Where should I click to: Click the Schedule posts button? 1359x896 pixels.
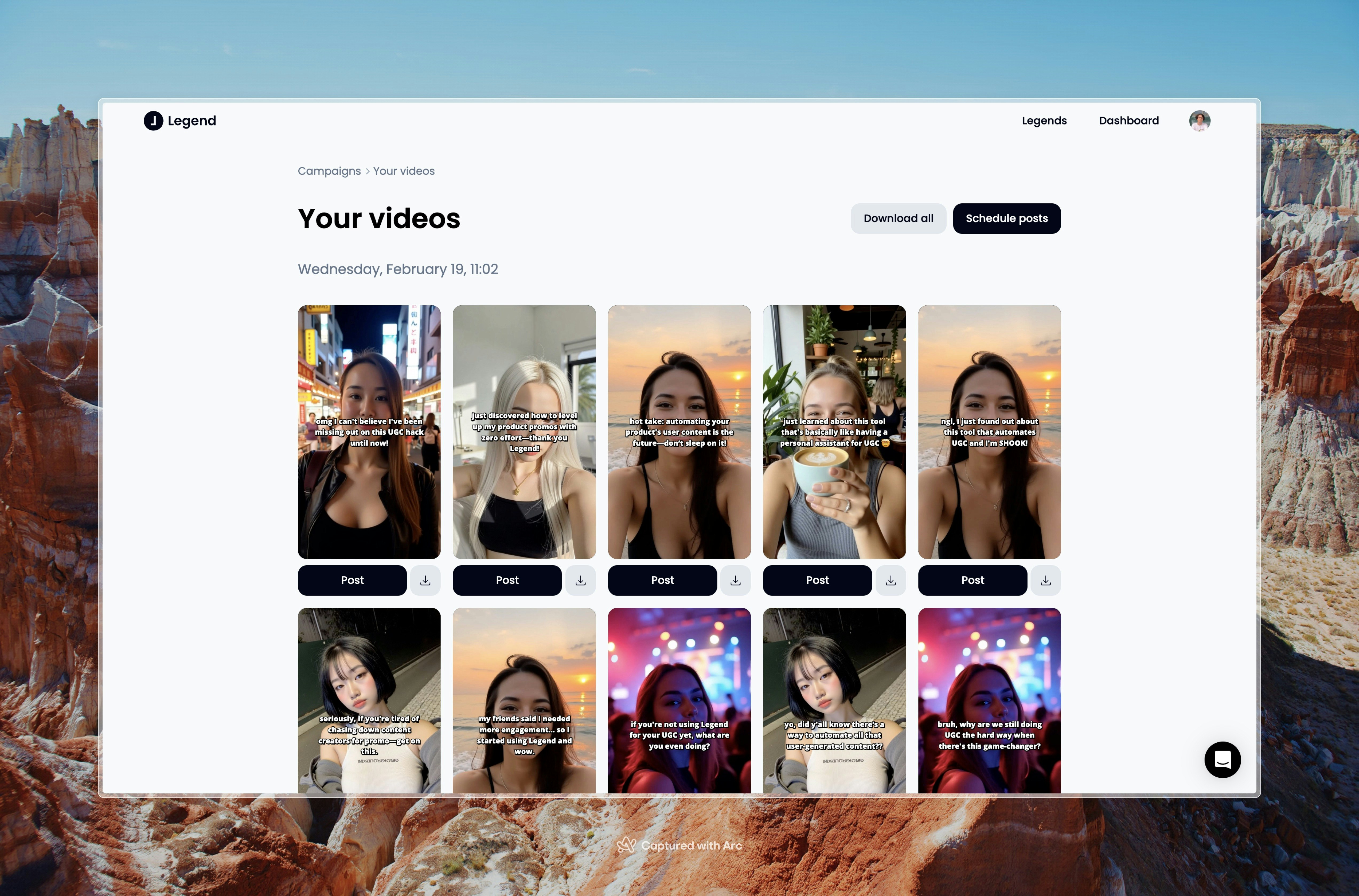1006,218
